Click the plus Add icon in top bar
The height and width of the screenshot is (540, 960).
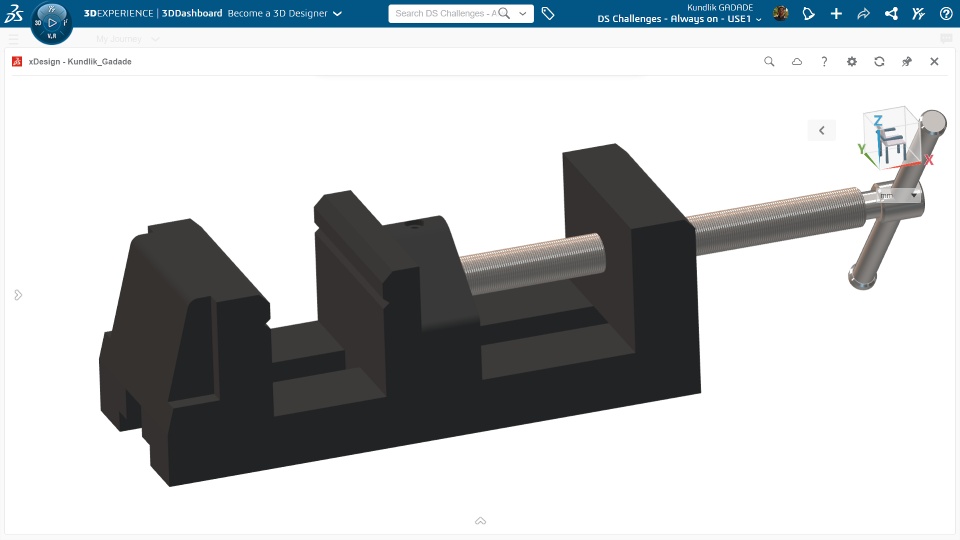[x=836, y=13]
